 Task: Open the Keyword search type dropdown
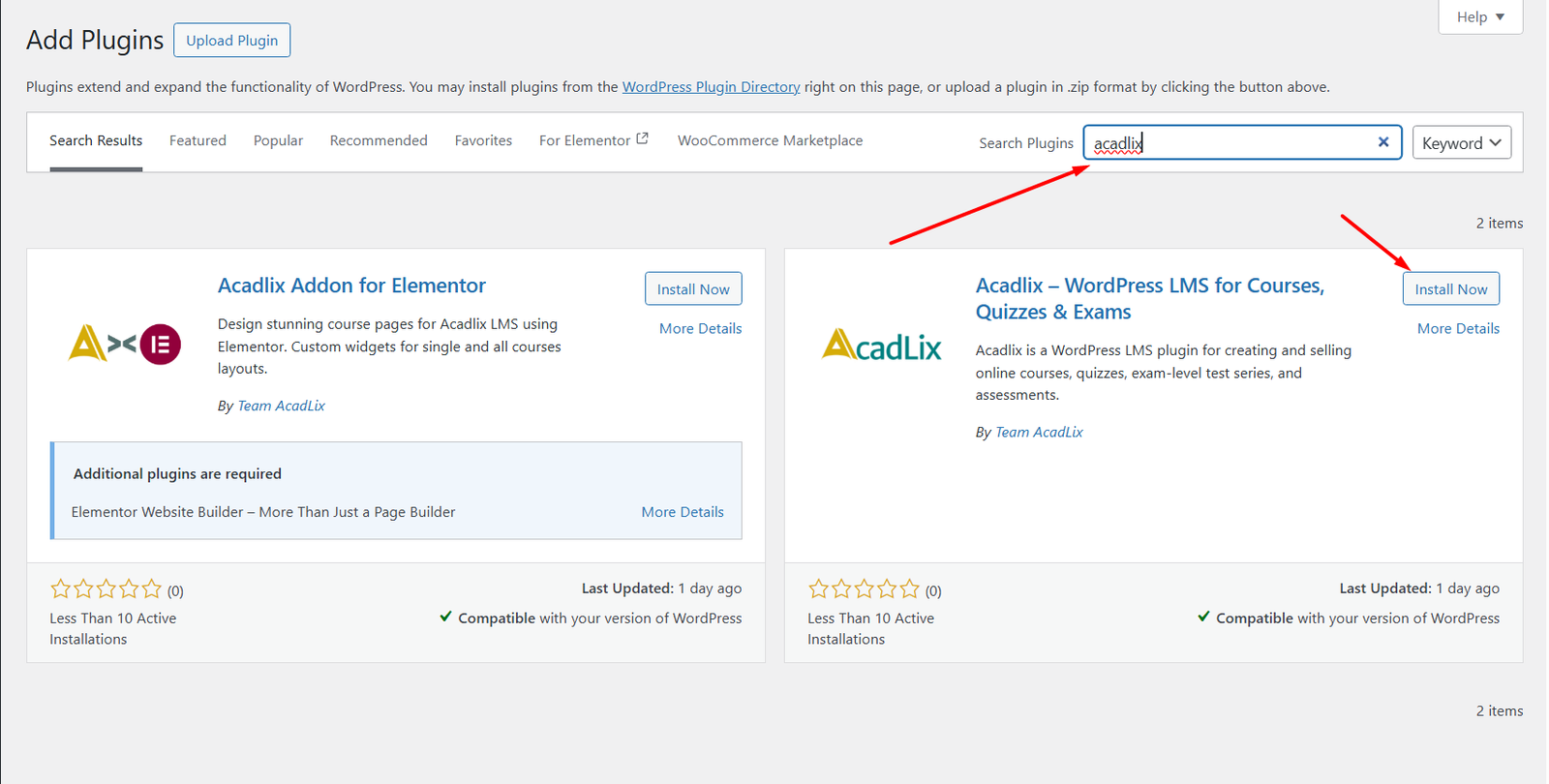pos(1461,143)
